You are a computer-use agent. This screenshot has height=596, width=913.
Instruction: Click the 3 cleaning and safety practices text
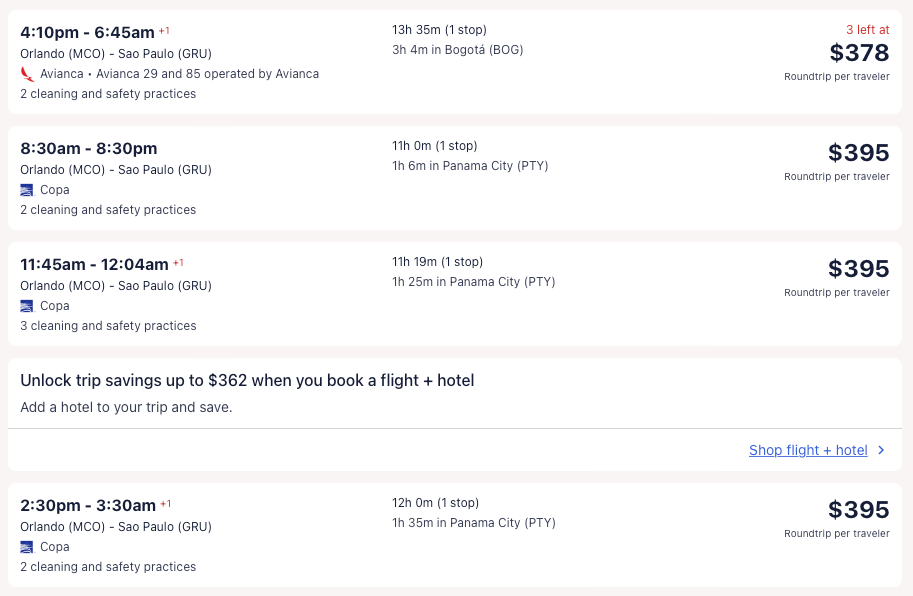click(x=108, y=326)
